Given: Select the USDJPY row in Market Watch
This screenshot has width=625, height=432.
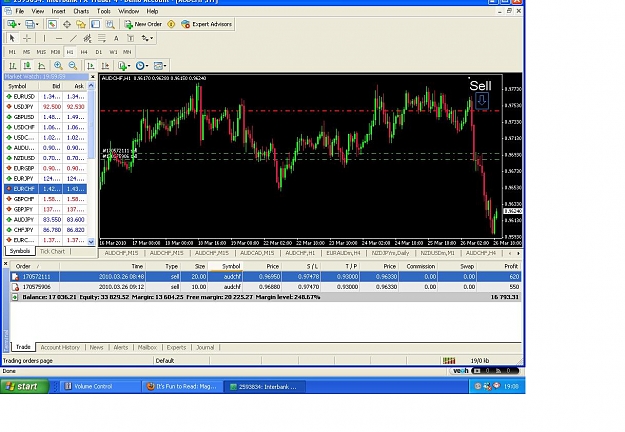Looking at the screenshot, I should tap(45, 107).
